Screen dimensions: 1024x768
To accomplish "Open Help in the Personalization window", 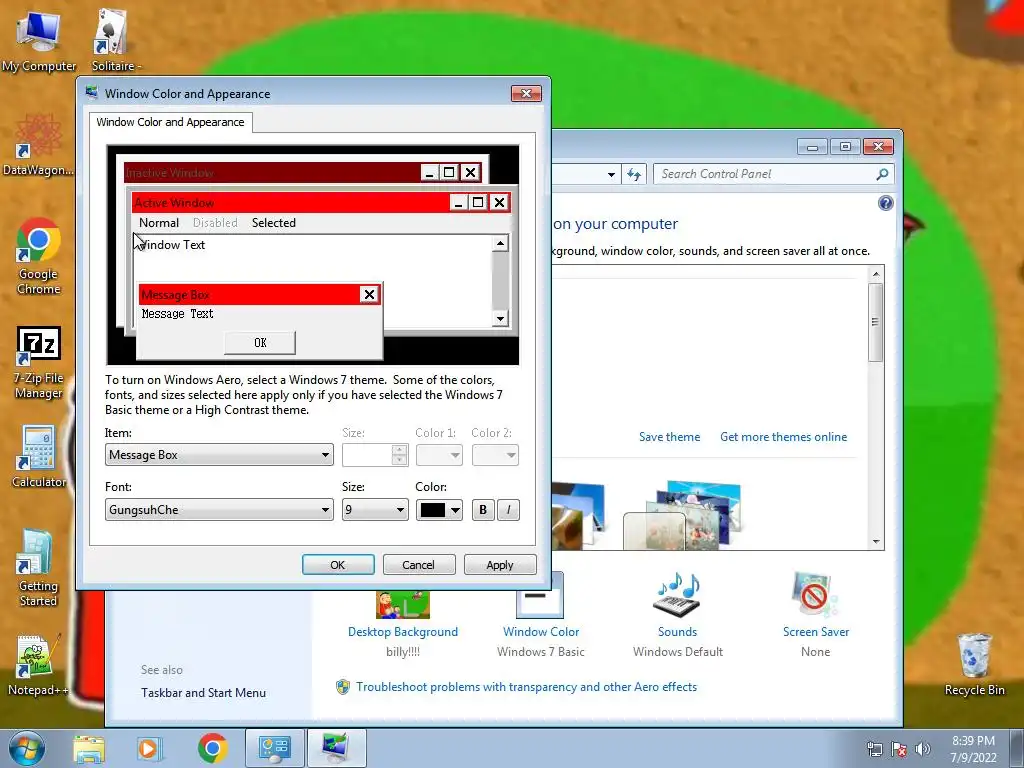I will 886,203.
